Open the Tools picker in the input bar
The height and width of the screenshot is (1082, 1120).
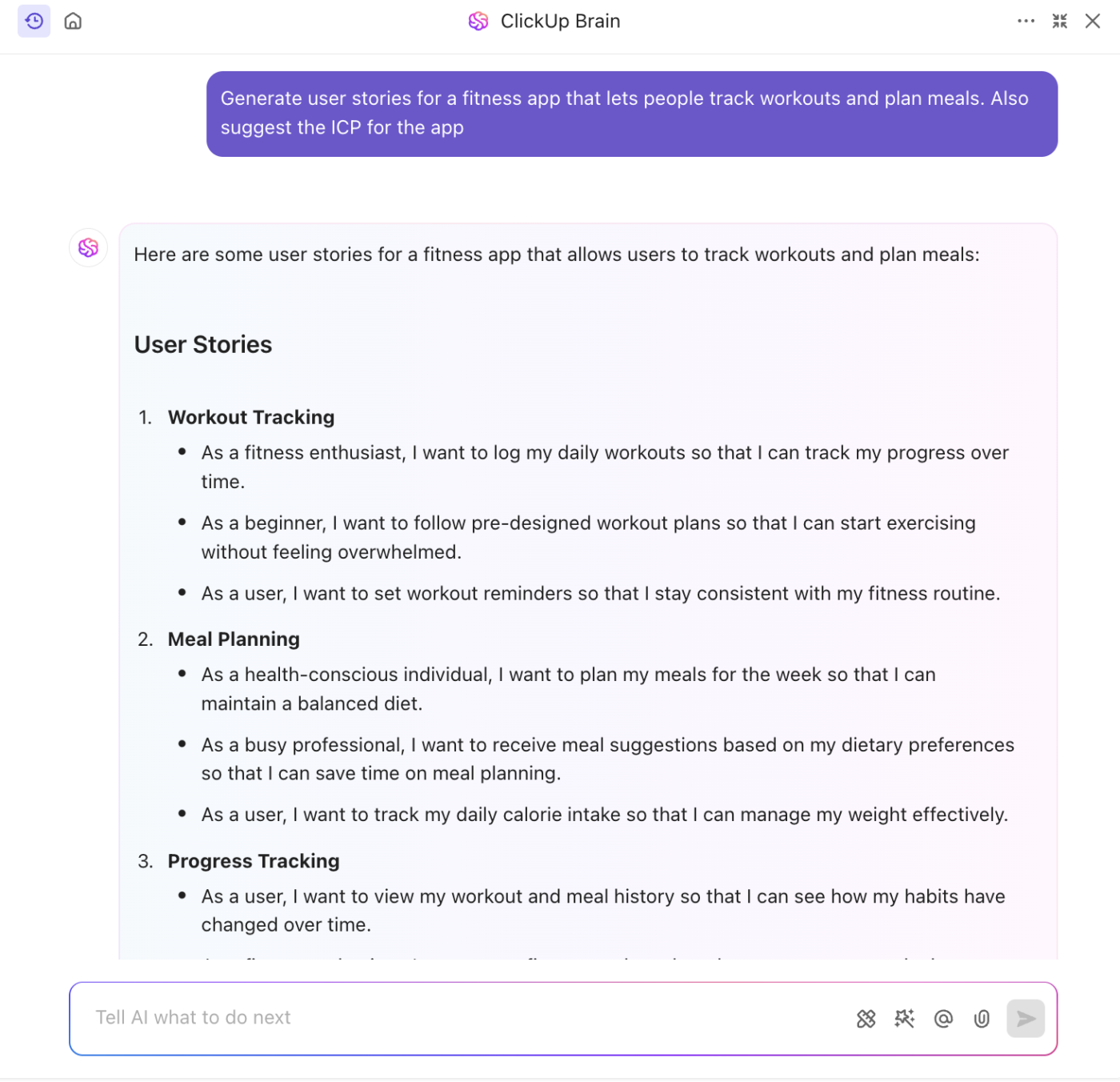[866, 1018]
